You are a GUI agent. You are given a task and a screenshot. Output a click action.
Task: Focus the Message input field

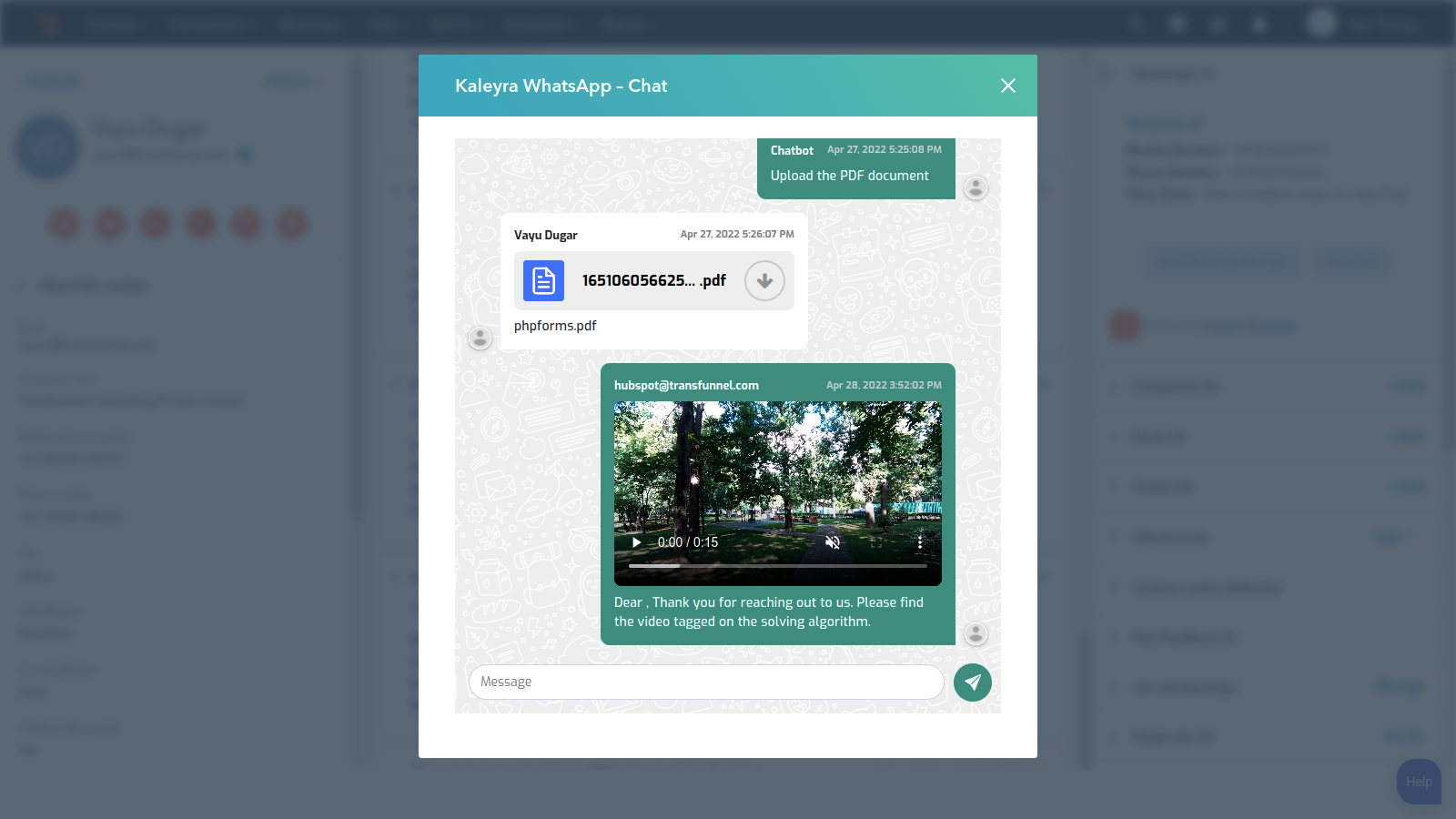706,682
